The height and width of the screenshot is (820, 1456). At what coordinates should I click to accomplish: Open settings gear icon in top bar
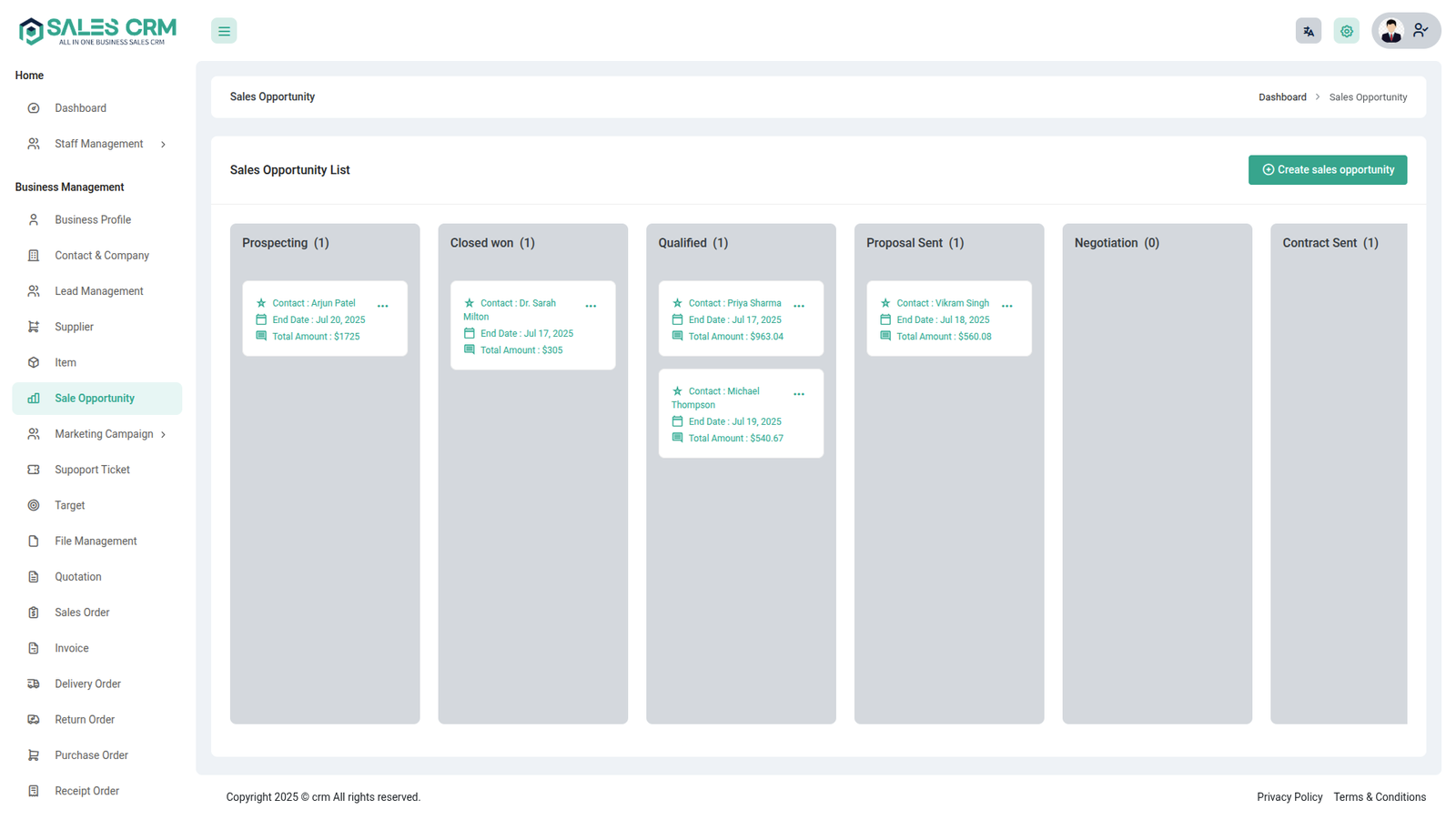1346,31
